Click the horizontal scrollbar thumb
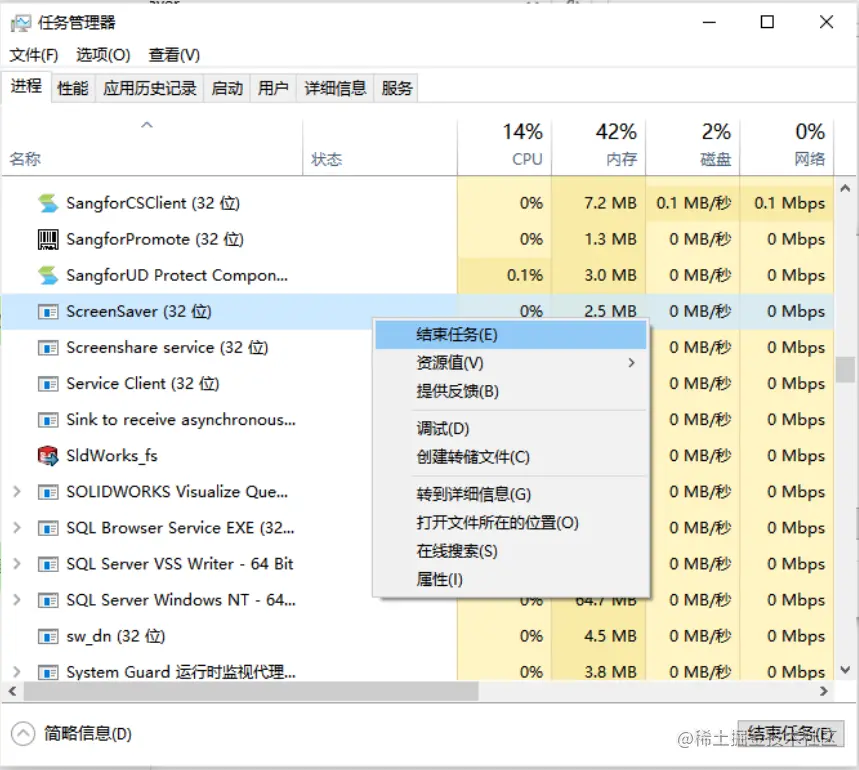859x770 pixels. [251, 691]
